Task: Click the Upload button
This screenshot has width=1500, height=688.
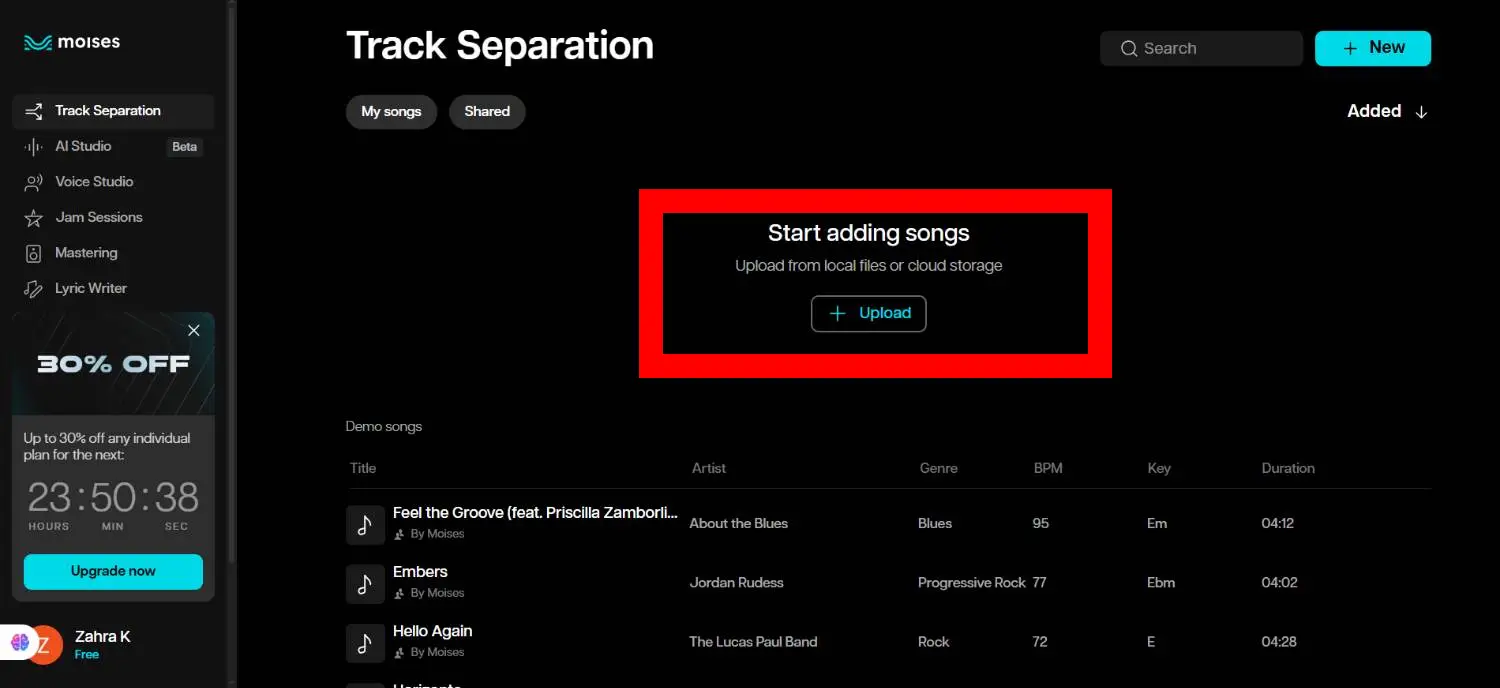Action: coord(868,314)
